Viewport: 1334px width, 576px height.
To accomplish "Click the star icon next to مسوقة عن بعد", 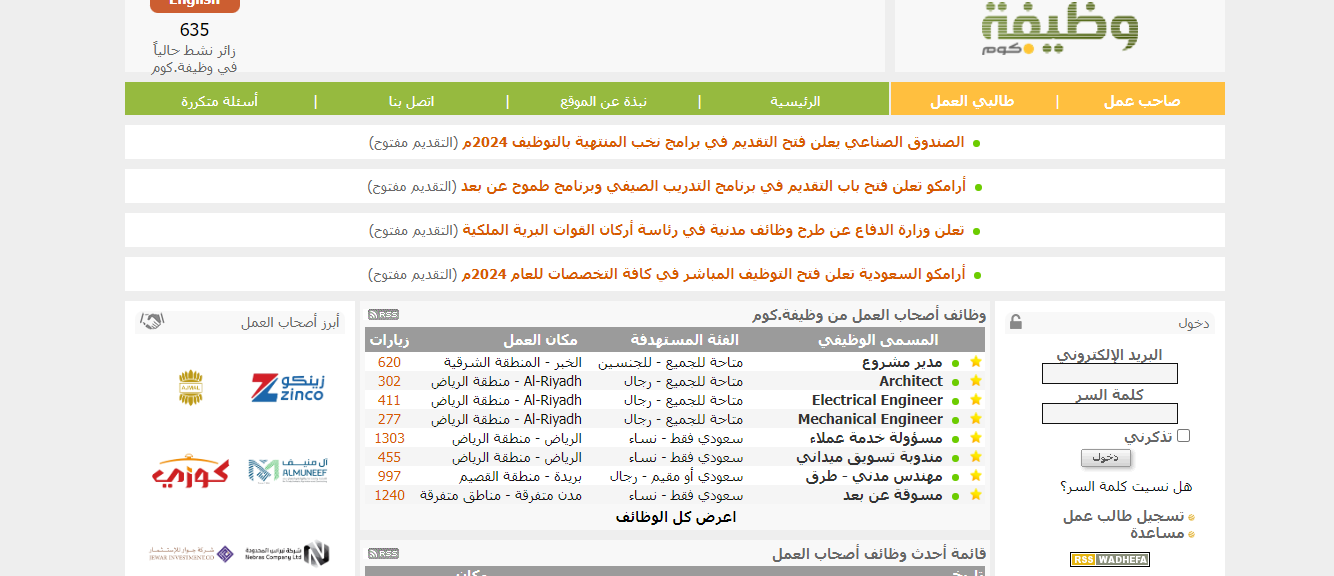I will tap(976, 495).
